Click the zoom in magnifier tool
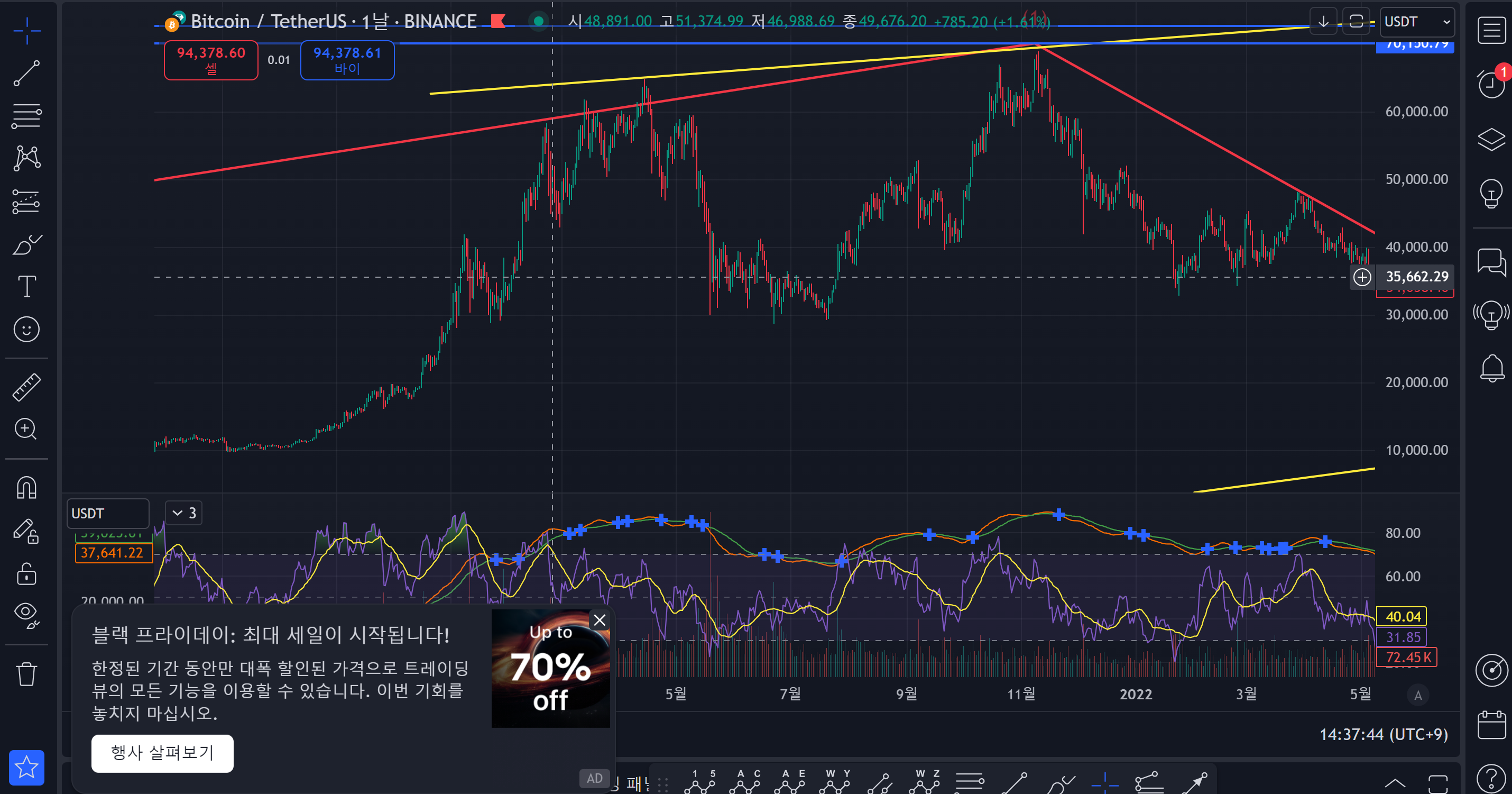 point(26,430)
